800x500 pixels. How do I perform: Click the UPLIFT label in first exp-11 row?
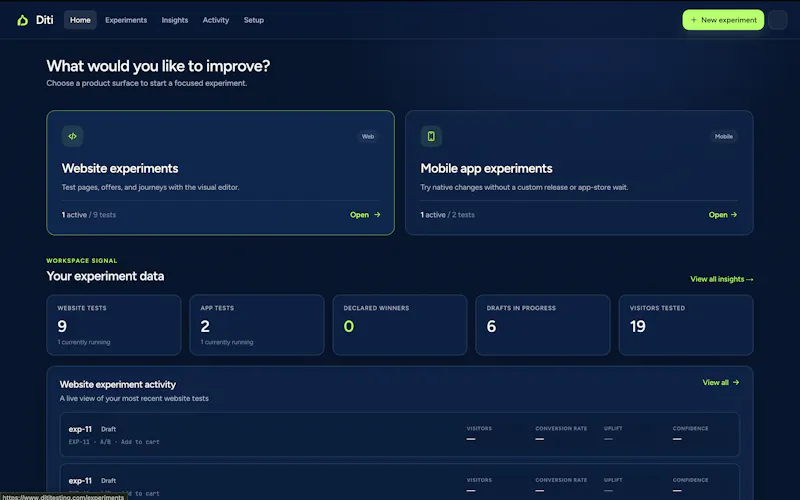pos(613,429)
